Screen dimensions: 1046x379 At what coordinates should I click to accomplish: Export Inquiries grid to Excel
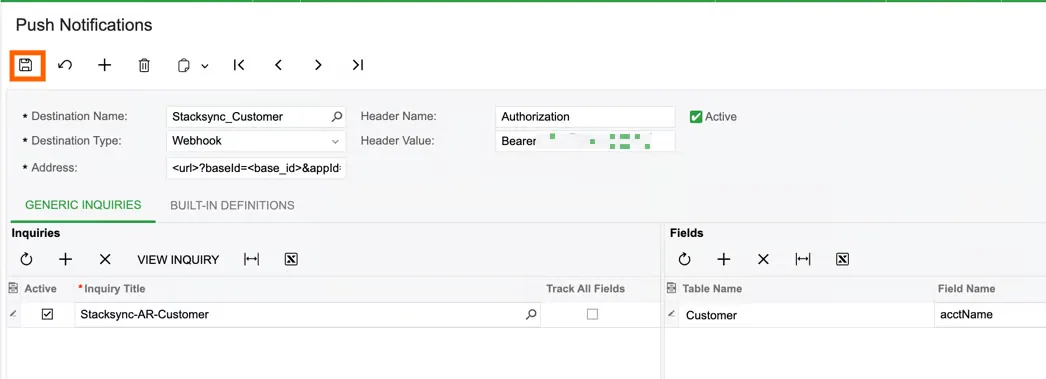[291, 260]
